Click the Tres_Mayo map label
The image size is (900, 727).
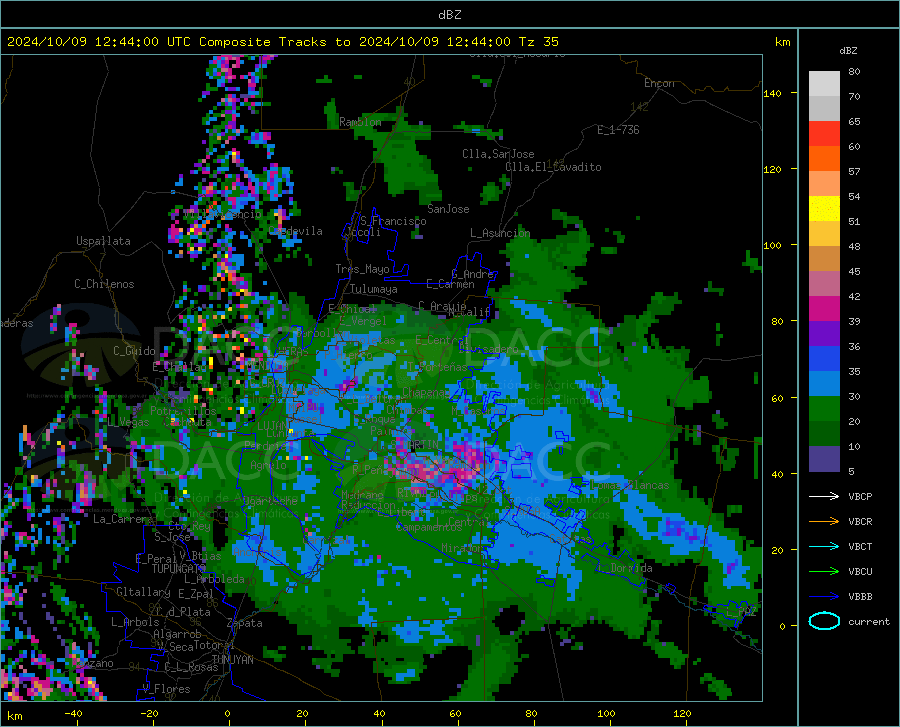pos(362,269)
